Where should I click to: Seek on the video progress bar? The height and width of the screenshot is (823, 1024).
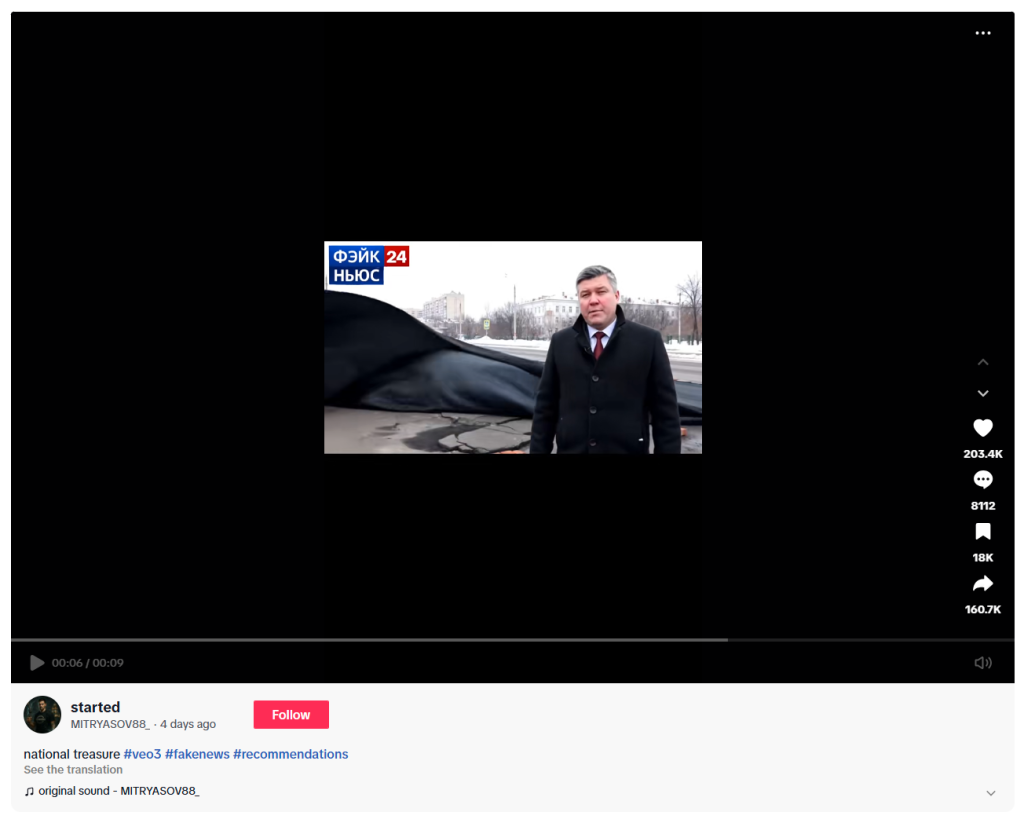(x=513, y=640)
